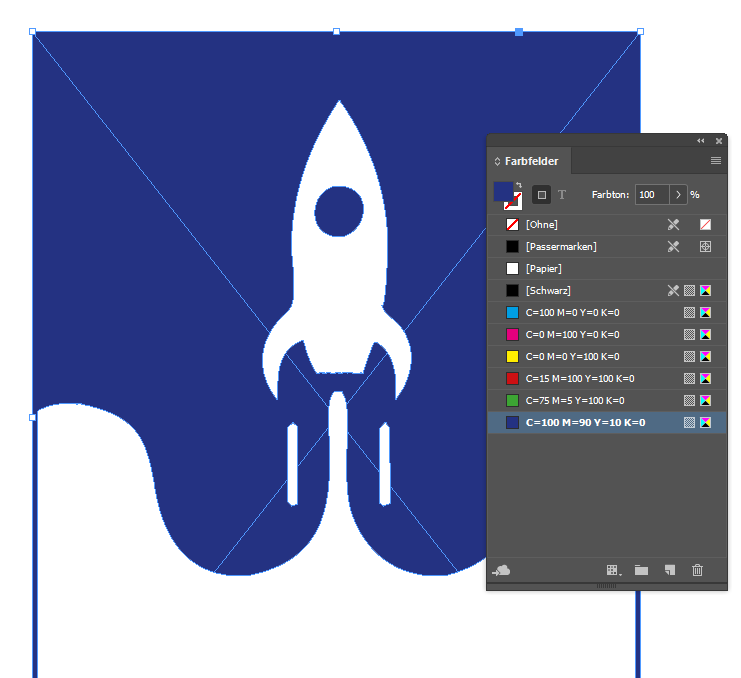
Task: Add swatch to CC library via cloud icon
Action: (502, 570)
